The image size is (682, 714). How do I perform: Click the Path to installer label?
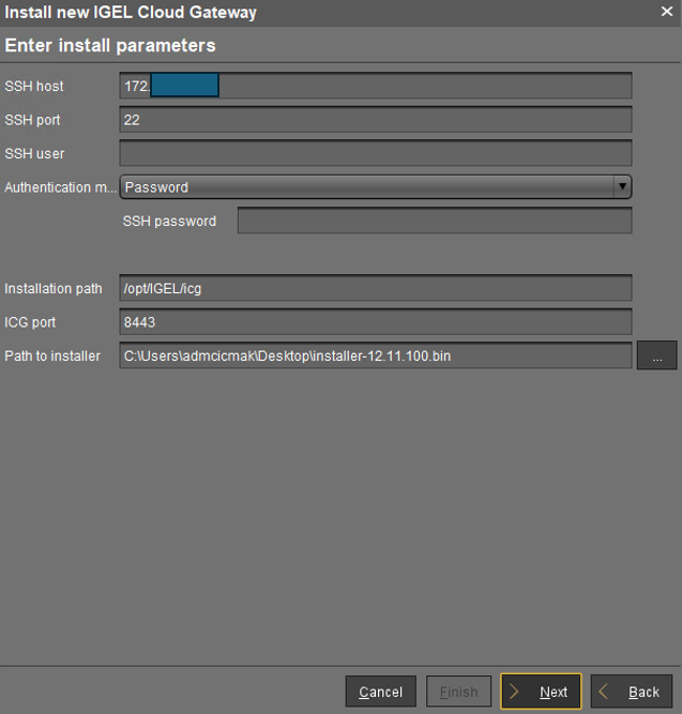coord(52,356)
